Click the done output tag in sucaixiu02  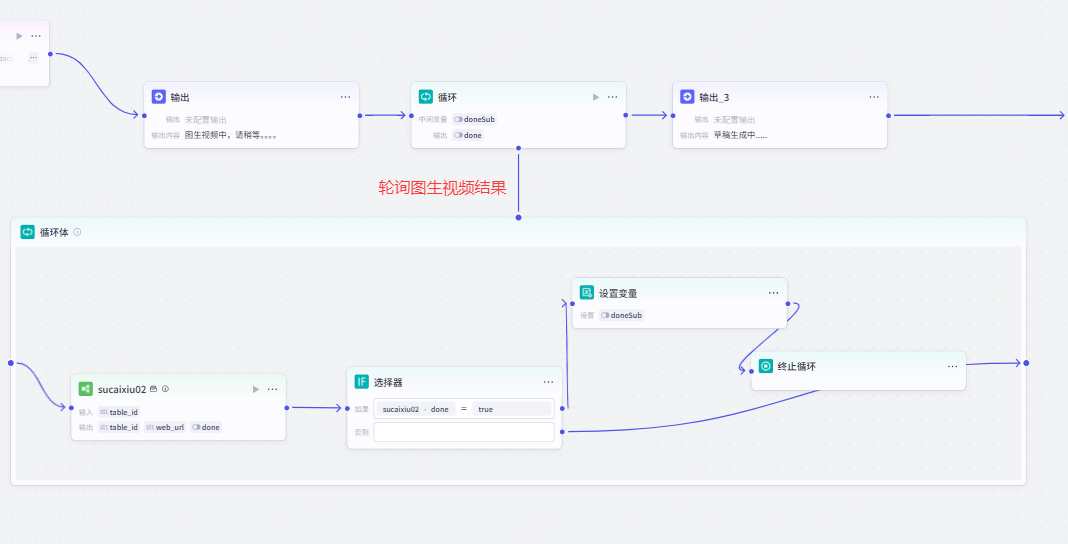coord(206,428)
